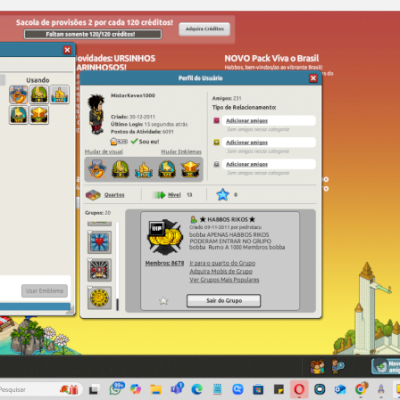Click the Opera browser taskbar icon
Viewport: 400px width, 400px height.
pos(299,389)
